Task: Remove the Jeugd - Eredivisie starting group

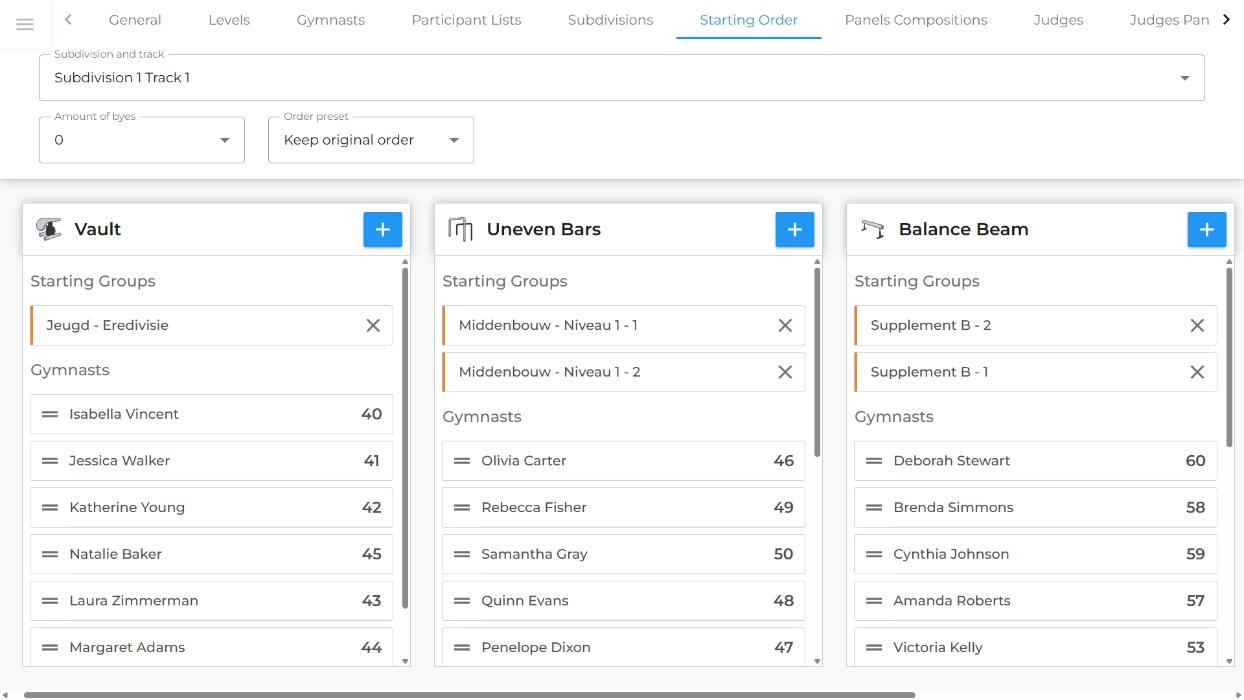Action: (373, 325)
